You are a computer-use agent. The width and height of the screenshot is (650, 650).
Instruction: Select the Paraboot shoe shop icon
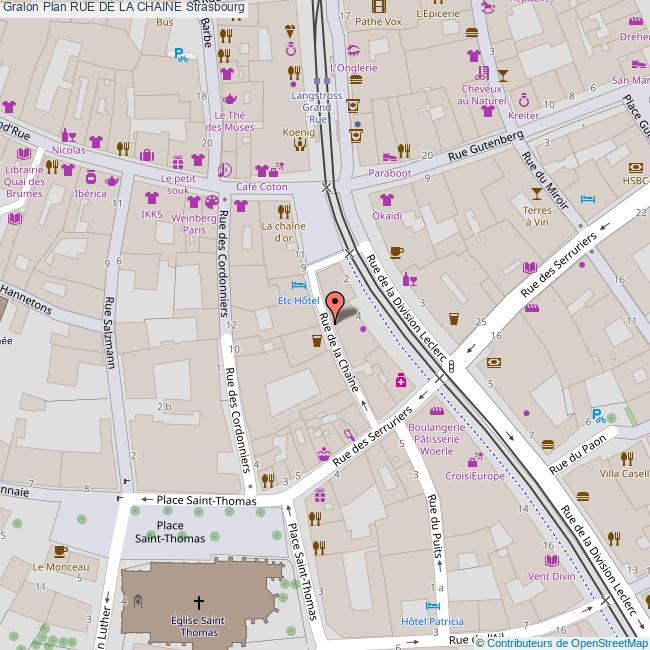tap(388, 156)
